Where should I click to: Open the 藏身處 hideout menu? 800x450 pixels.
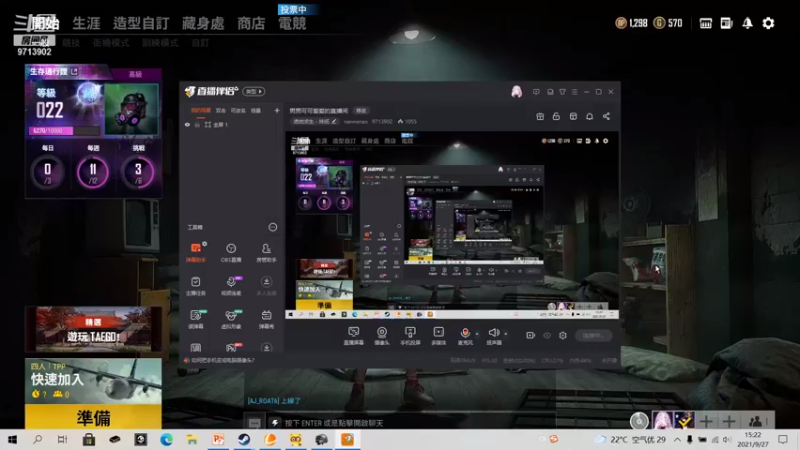tap(203, 23)
